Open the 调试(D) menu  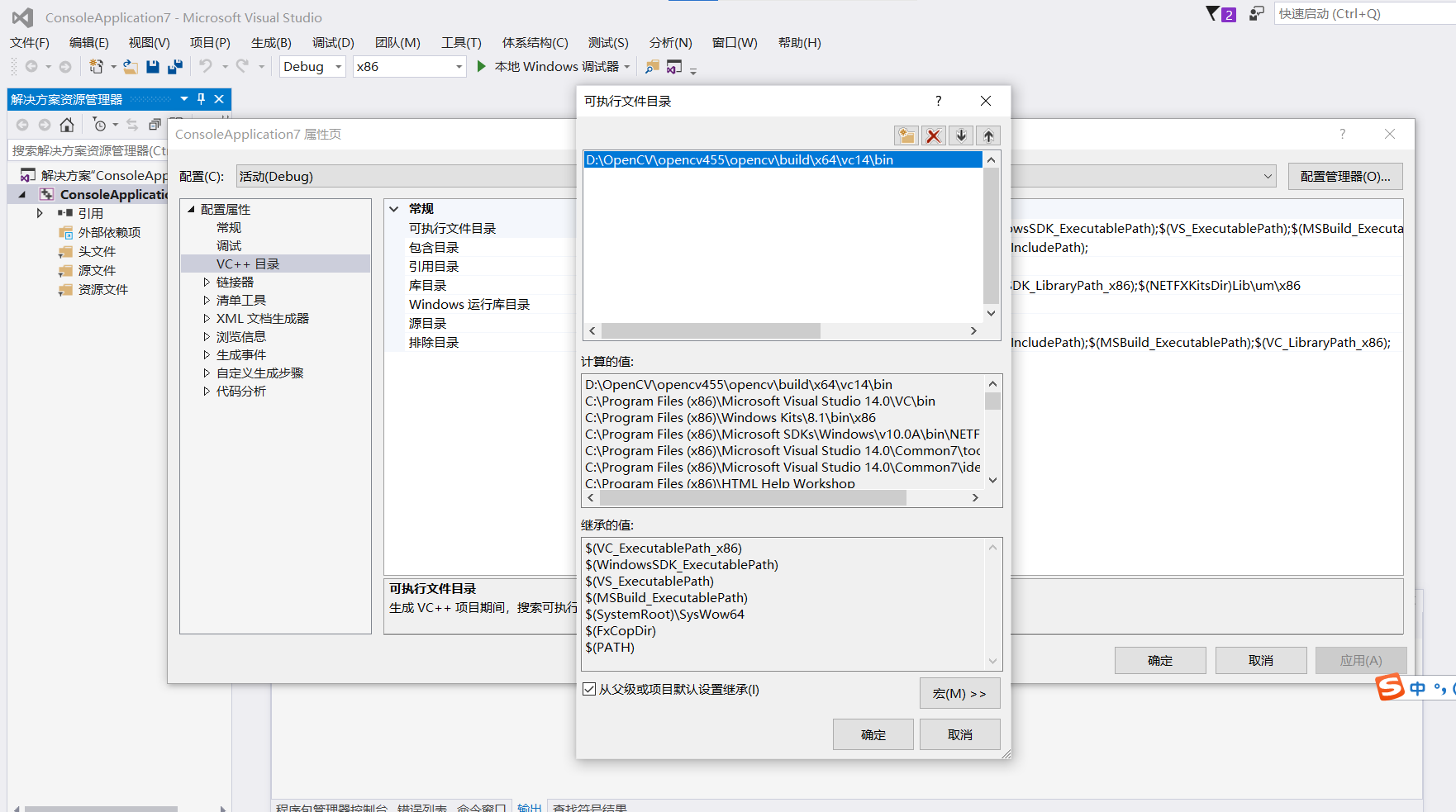(x=332, y=42)
